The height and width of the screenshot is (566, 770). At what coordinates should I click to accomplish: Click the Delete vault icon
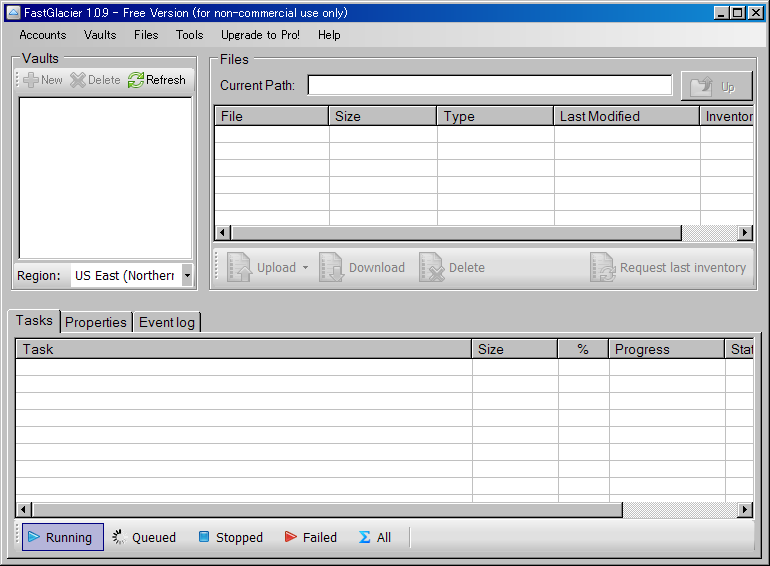coord(78,80)
